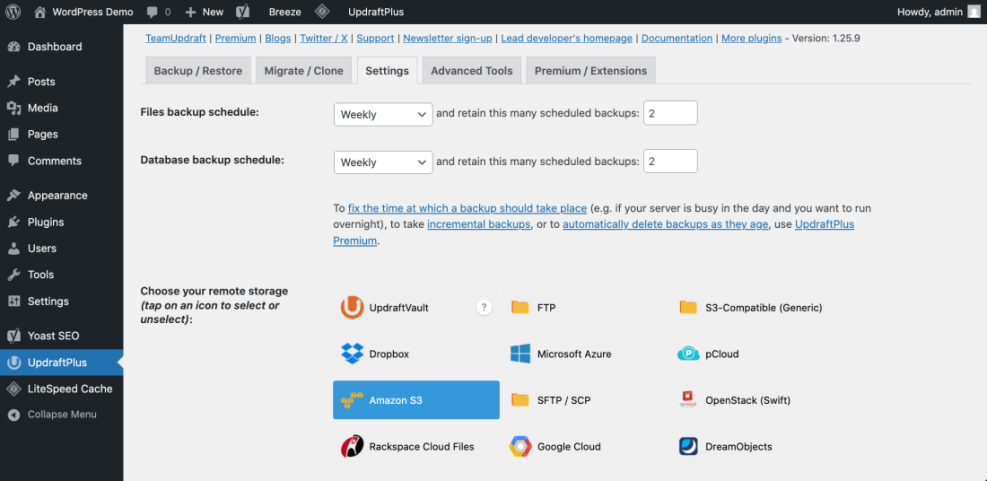Open the UpdraftPlus admin bar menu

pos(376,12)
